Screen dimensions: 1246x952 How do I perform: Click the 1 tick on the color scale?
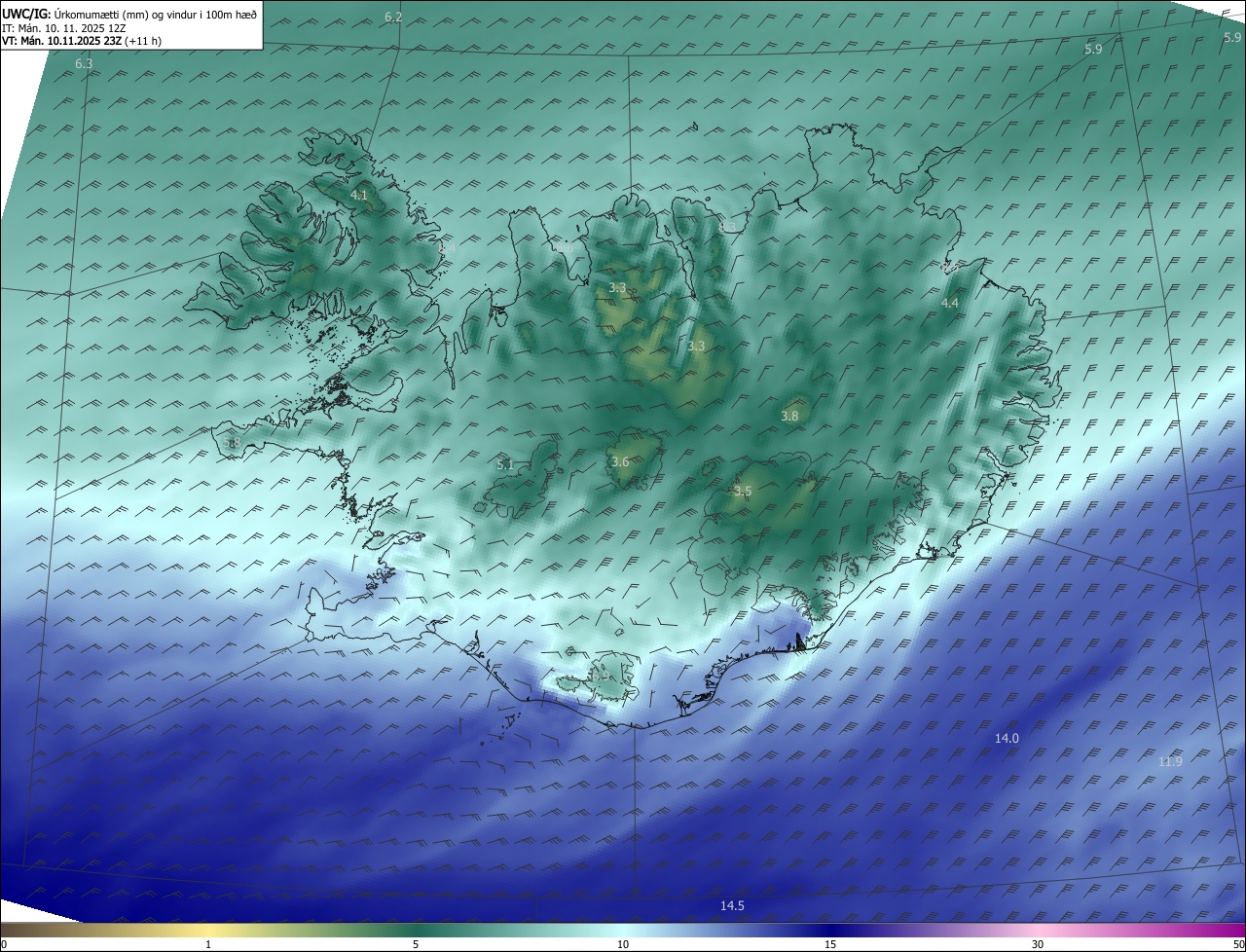[x=208, y=944]
